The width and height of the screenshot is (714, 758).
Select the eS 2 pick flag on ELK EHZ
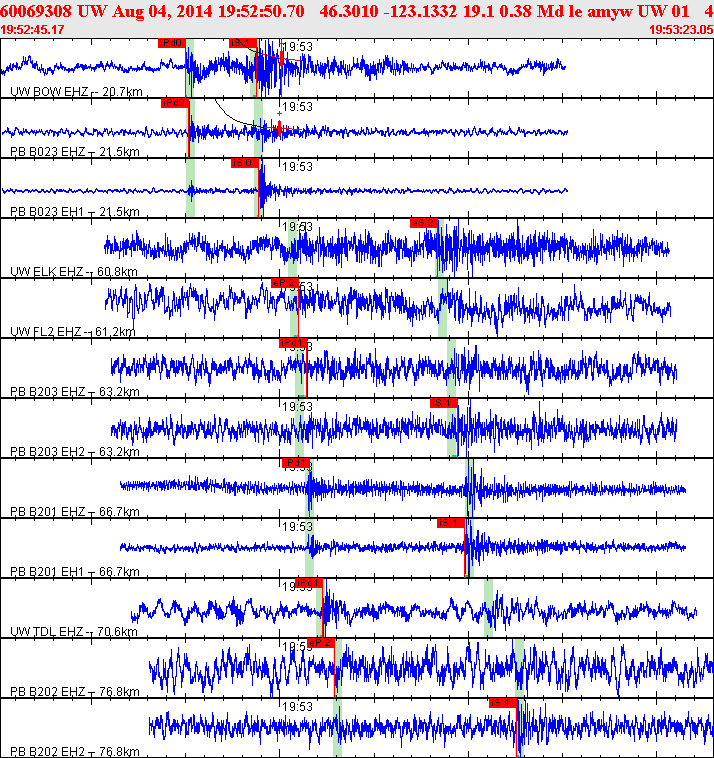(x=424, y=223)
